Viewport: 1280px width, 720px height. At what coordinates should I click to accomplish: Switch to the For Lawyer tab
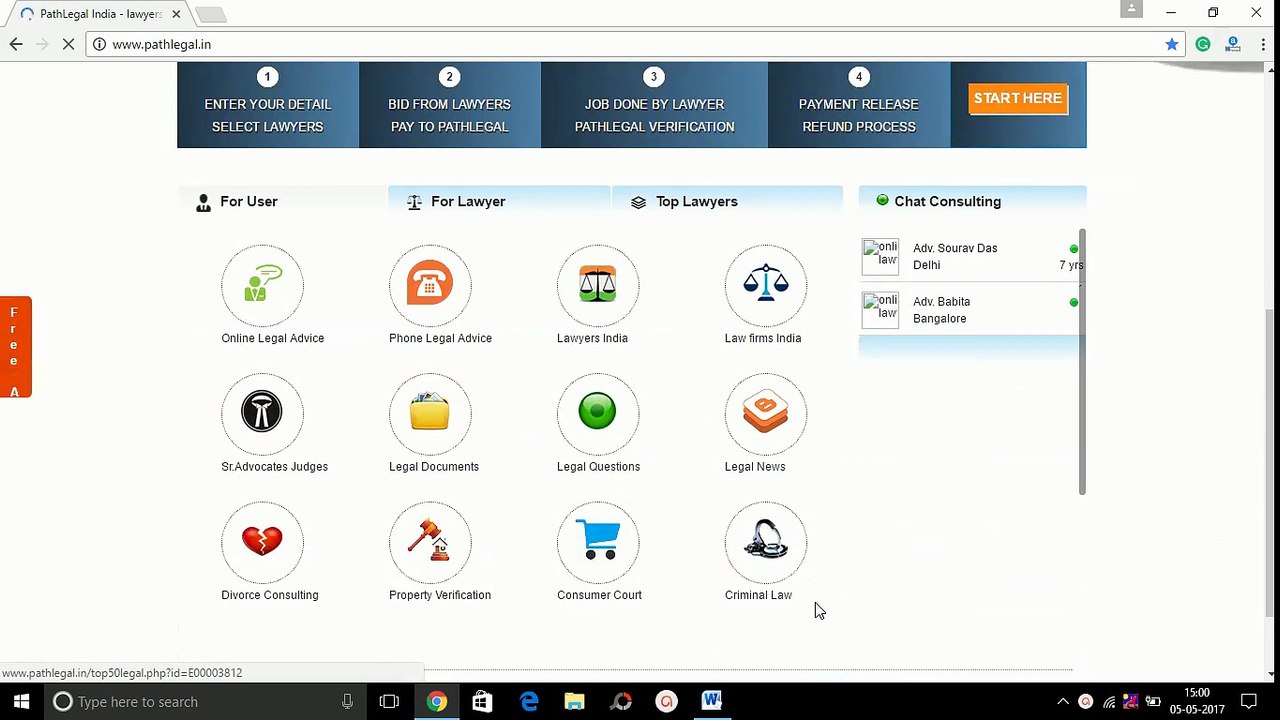(x=499, y=202)
